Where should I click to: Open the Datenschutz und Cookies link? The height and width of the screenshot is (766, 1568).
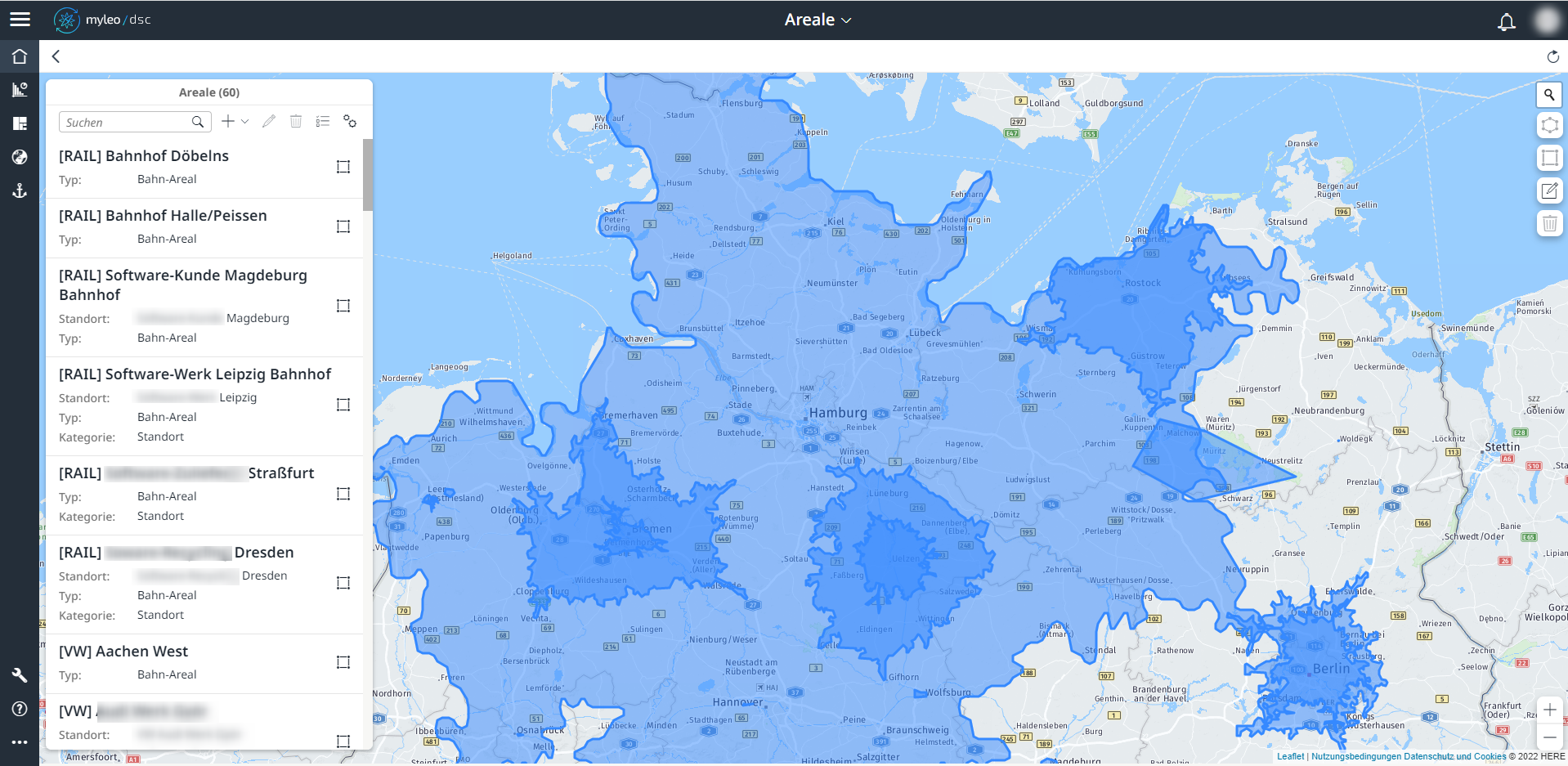pyautogui.click(x=1454, y=756)
